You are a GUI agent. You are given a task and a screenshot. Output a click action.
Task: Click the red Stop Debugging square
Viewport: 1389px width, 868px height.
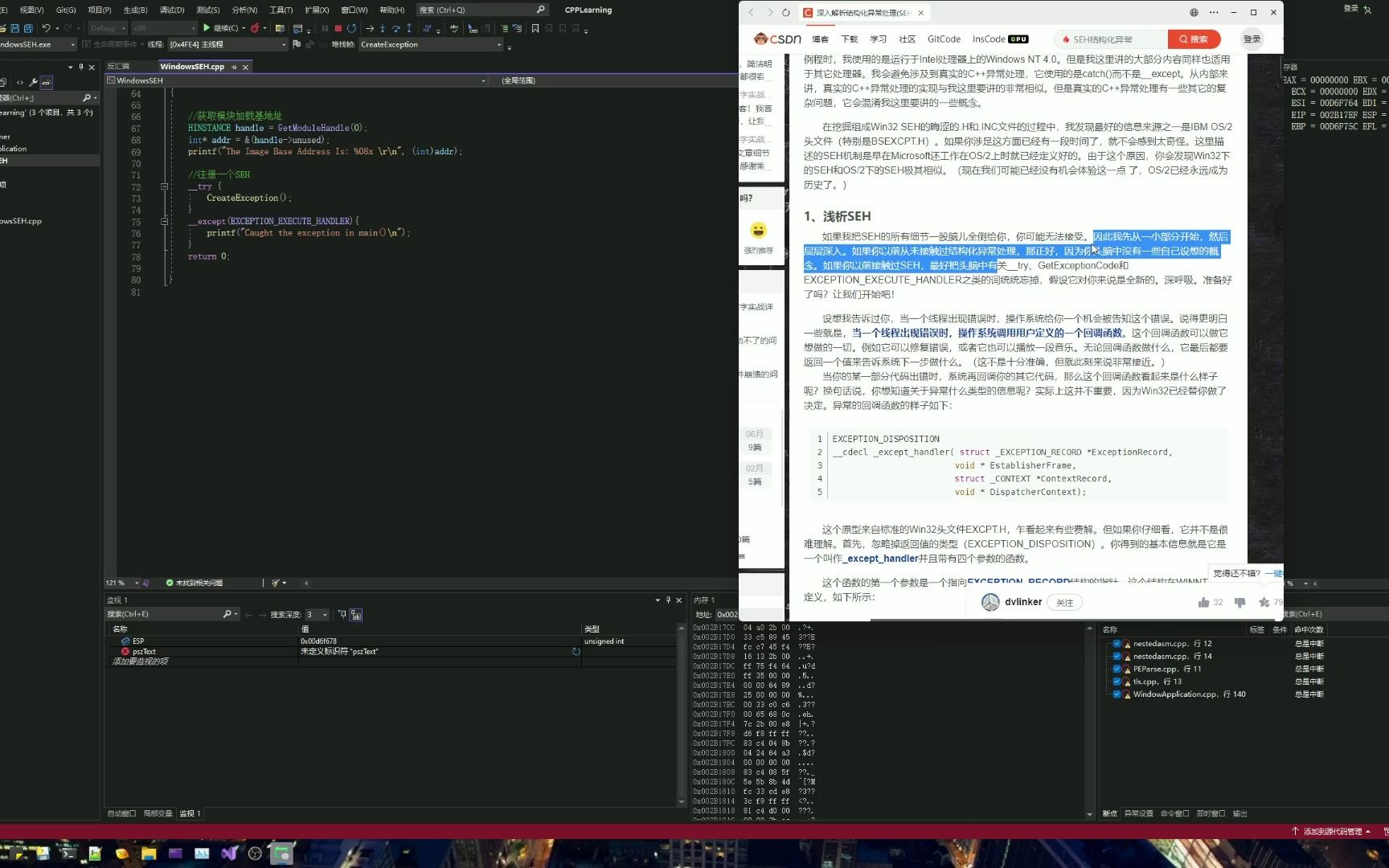(x=338, y=28)
